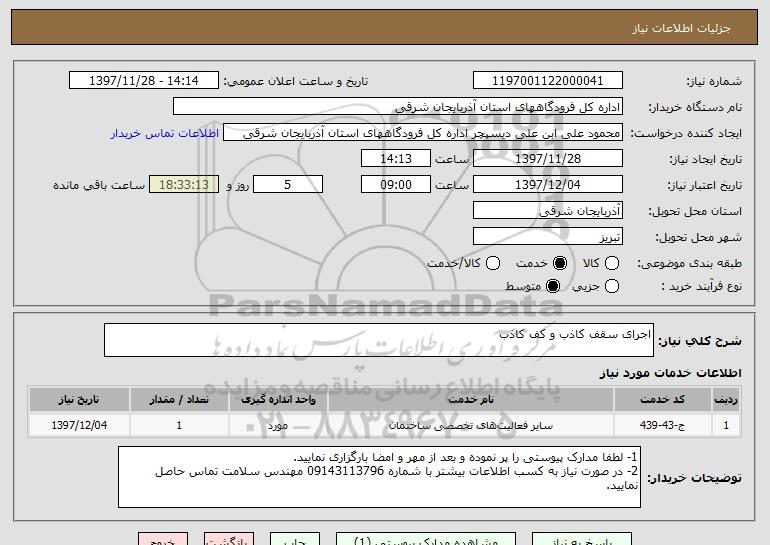
Task: Click the خروج exit button
Action: pos(163,539)
